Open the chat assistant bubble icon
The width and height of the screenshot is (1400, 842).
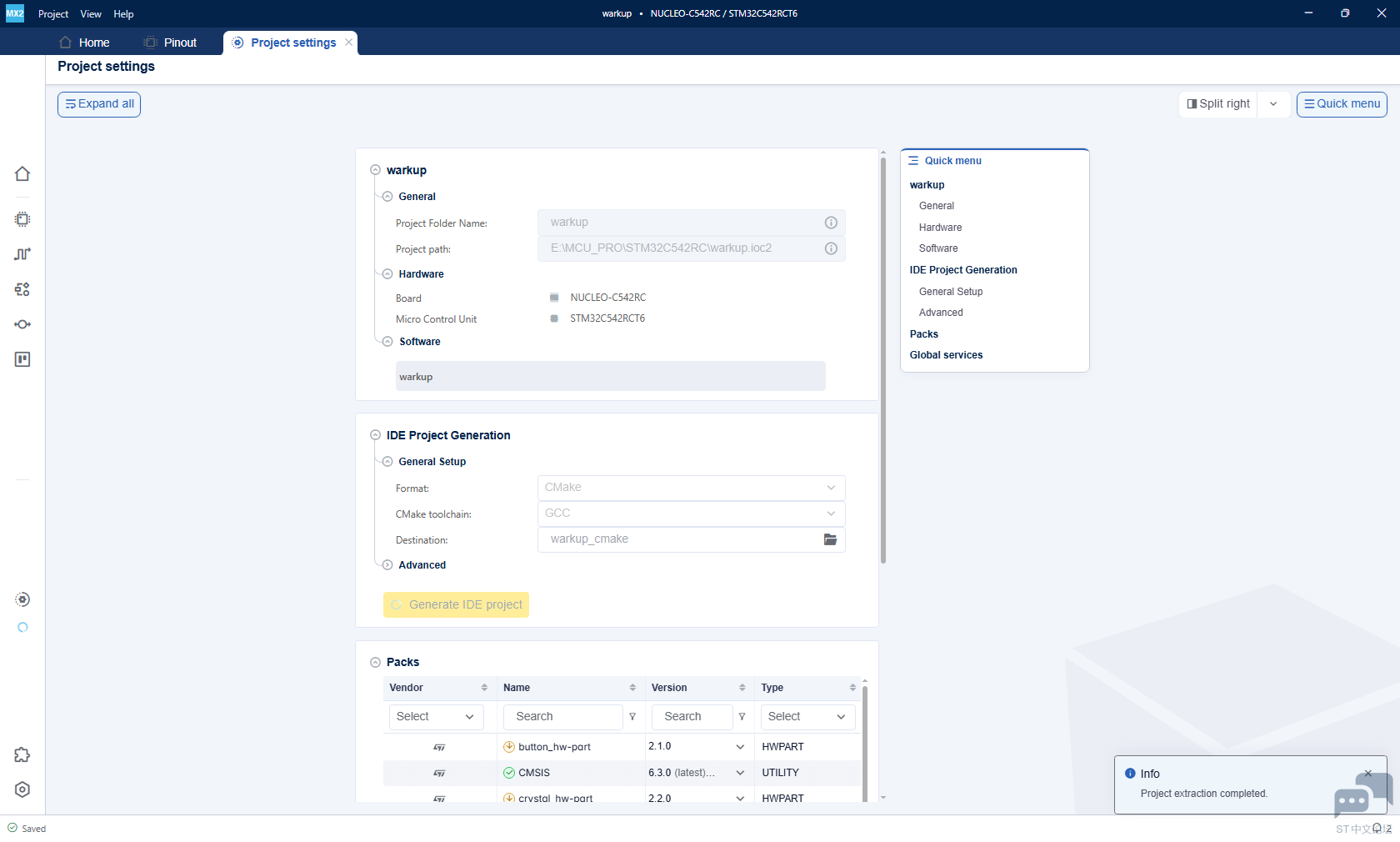coord(1362,796)
